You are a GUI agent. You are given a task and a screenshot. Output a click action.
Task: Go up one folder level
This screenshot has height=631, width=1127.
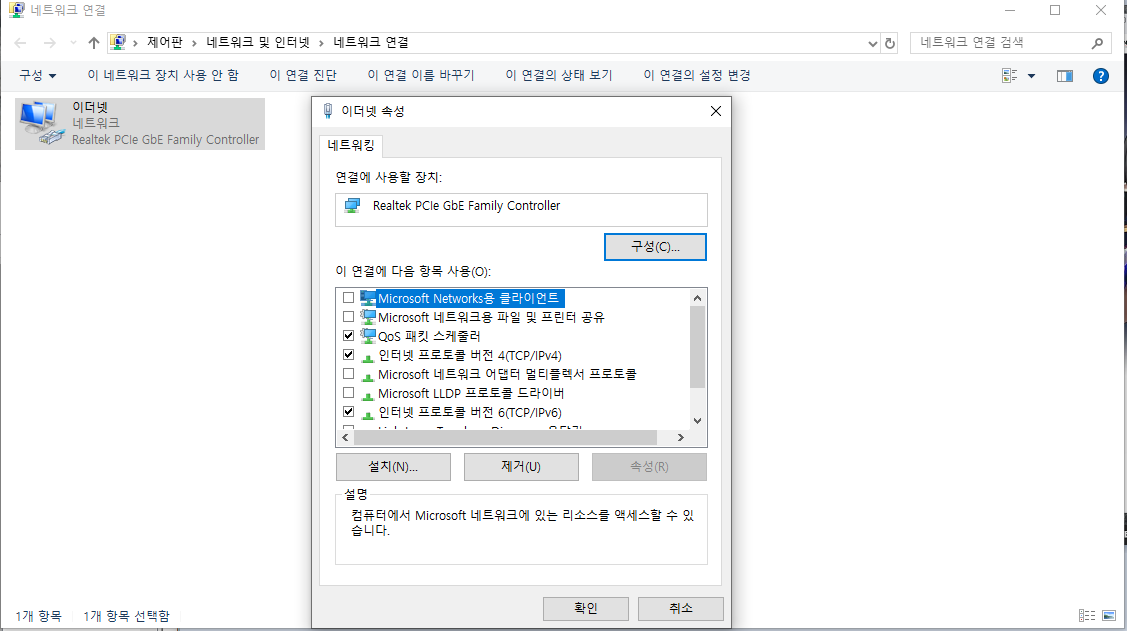(x=93, y=43)
